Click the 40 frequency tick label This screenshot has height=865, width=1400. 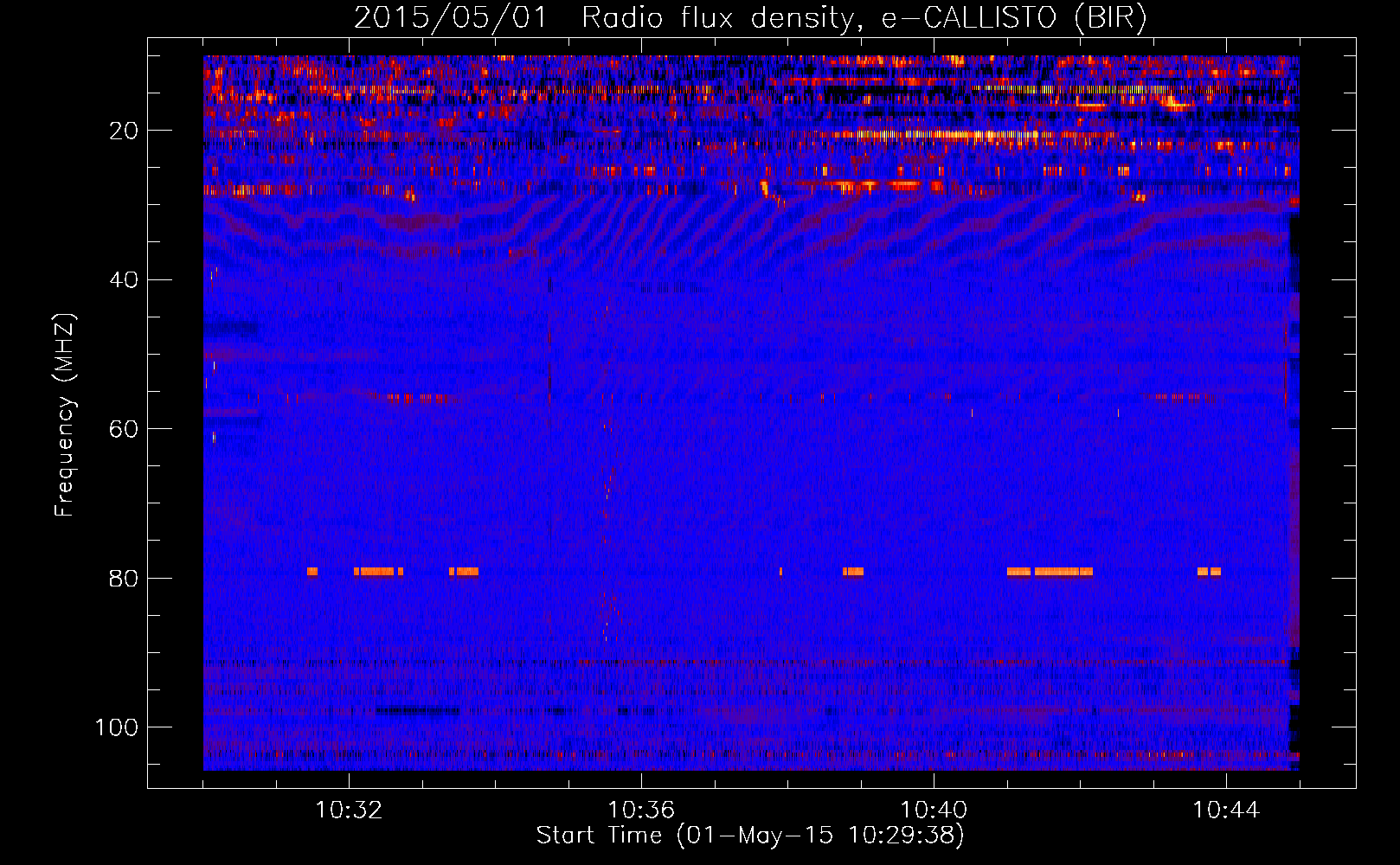point(124,280)
